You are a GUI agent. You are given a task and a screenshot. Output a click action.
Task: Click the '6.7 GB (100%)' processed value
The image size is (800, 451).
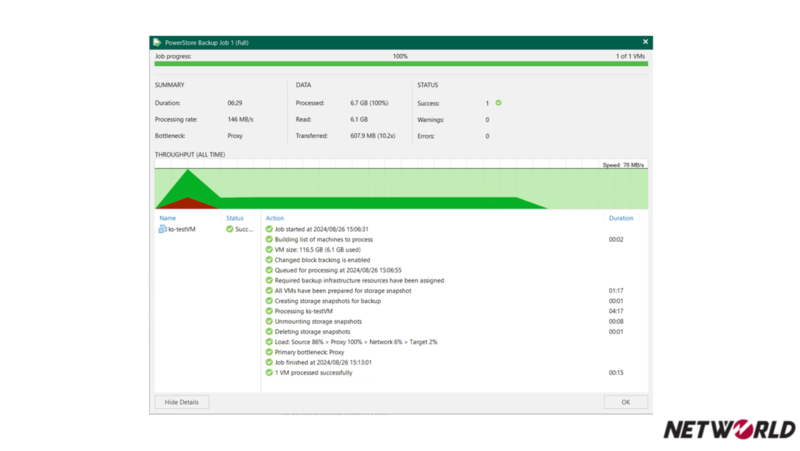click(369, 103)
